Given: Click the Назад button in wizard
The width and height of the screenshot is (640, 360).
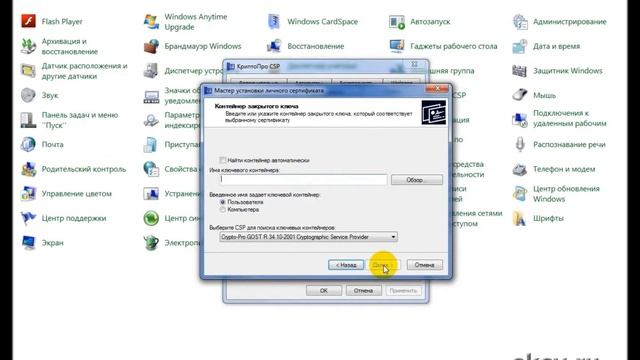Looking at the screenshot, I should [346, 265].
